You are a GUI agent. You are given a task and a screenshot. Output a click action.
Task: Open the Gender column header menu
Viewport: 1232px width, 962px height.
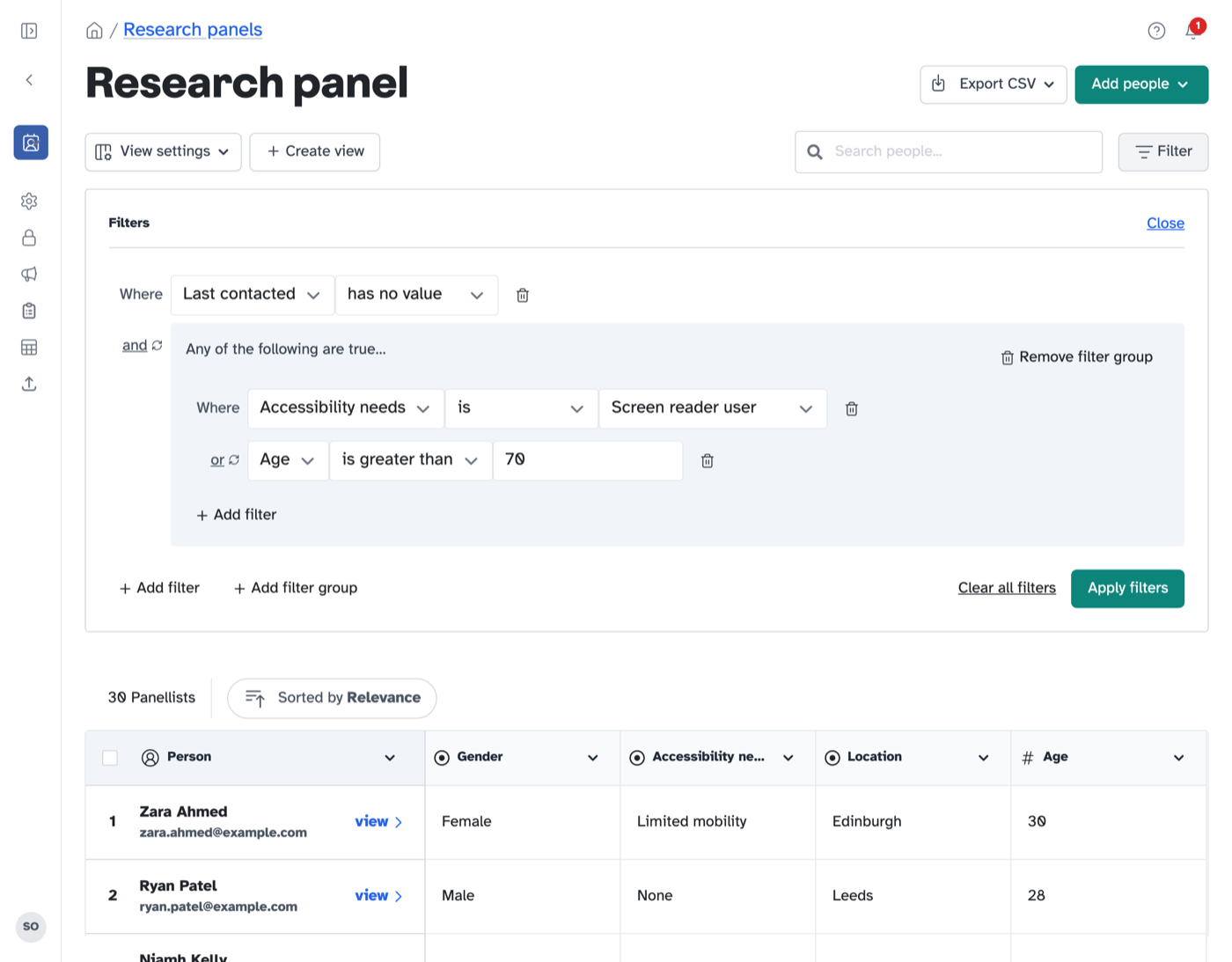tap(593, 758)
